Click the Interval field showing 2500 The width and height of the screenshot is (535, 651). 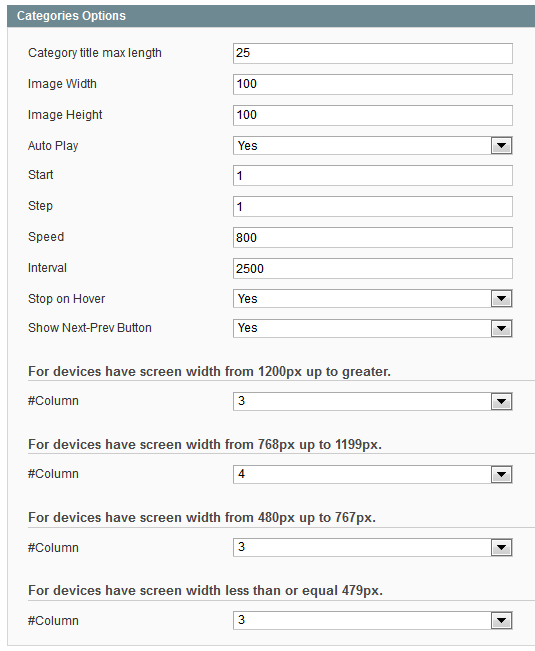point(373,269)
